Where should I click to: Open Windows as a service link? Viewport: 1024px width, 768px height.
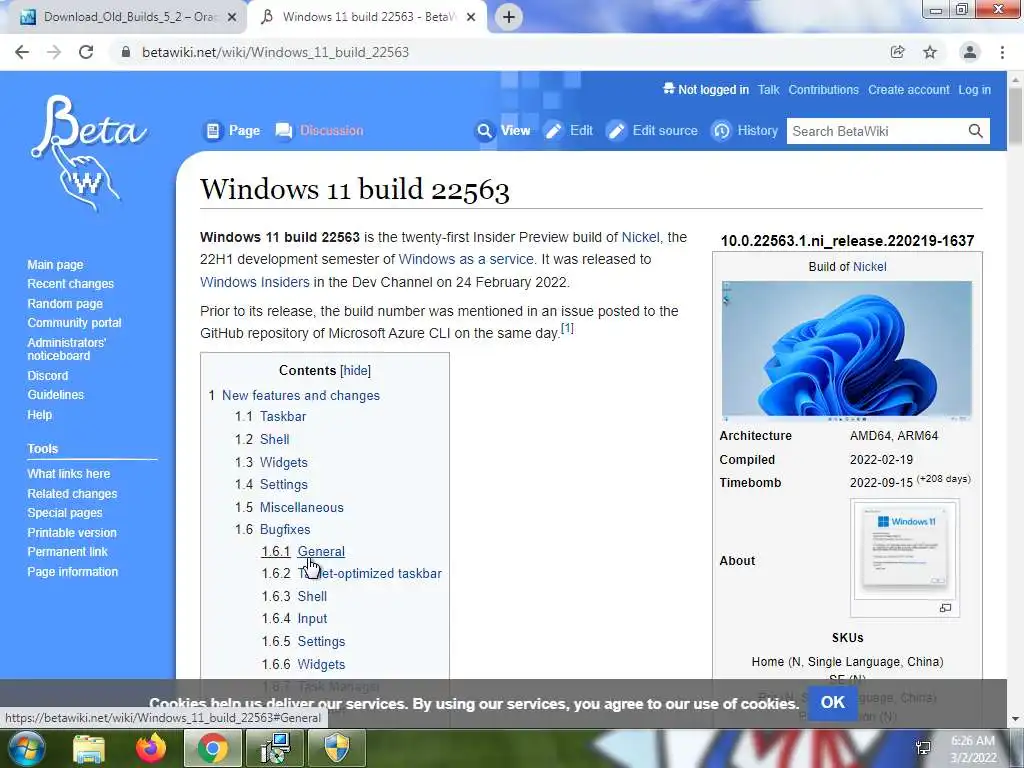pyautogui.click(x=466, y=259)
